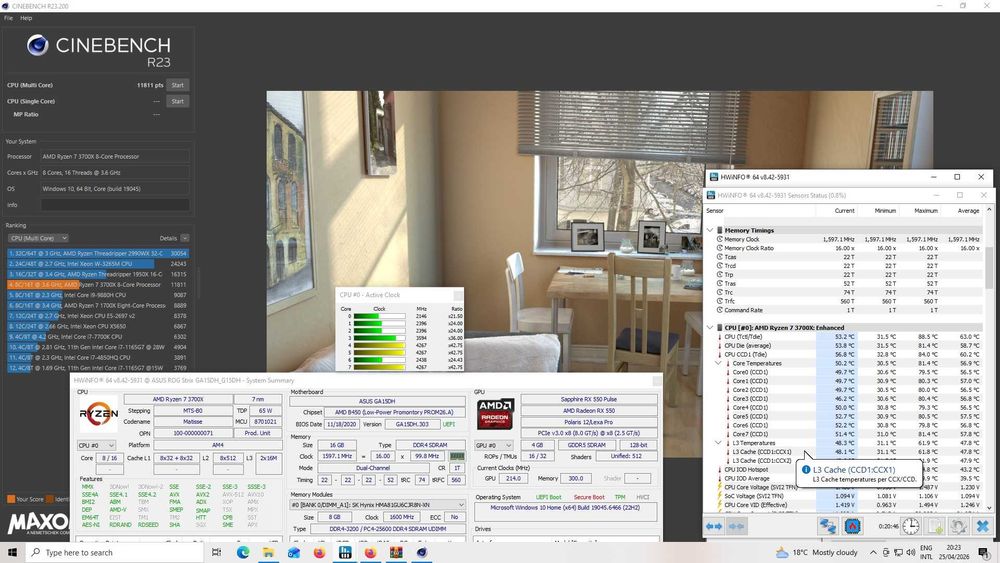The width and height of the screenshot is (1000, 563).
Task: Click the AMD Radeon Graphics logo
Action: pos(496,414)
